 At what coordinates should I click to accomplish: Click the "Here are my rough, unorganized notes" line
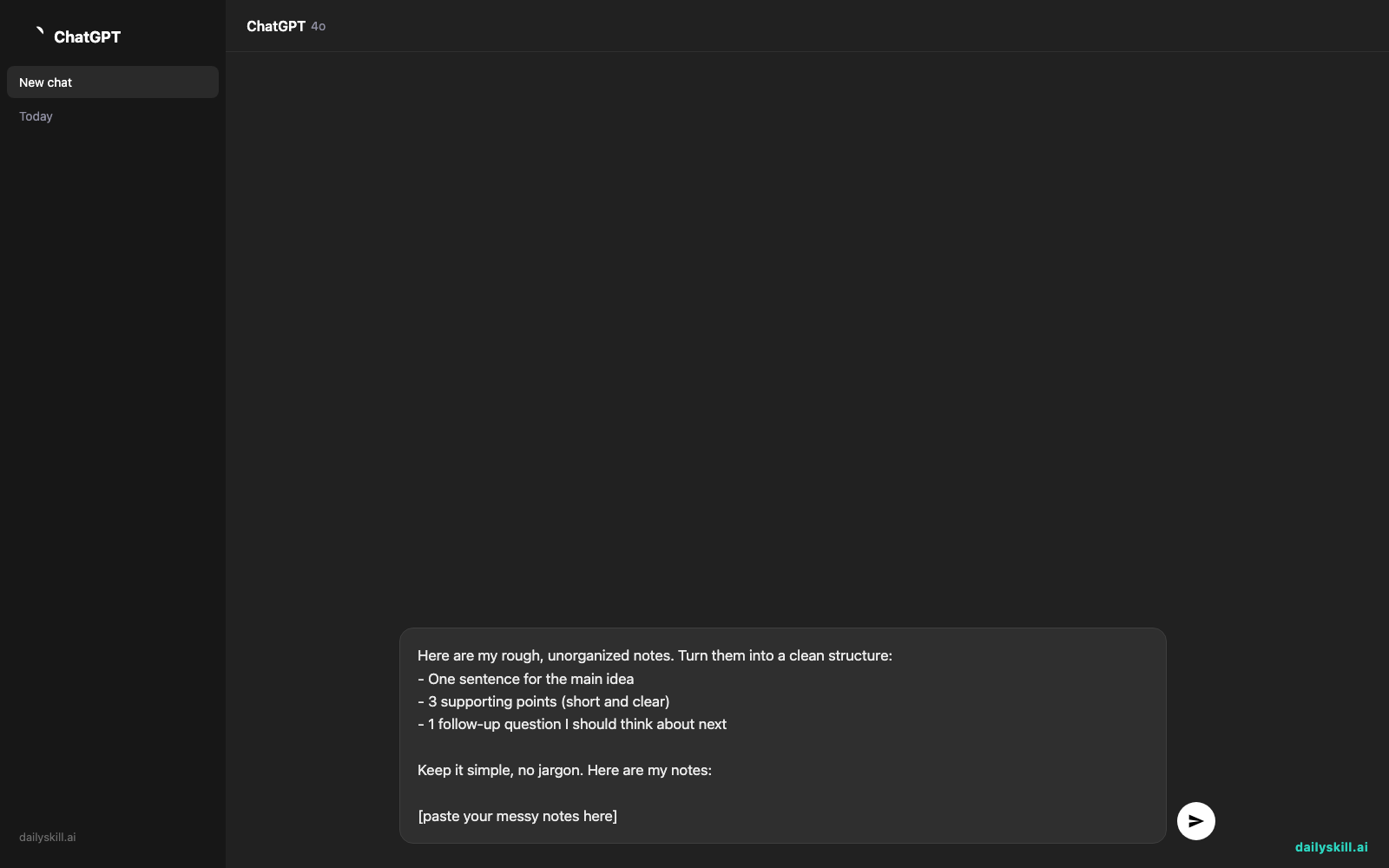(655, 655)
